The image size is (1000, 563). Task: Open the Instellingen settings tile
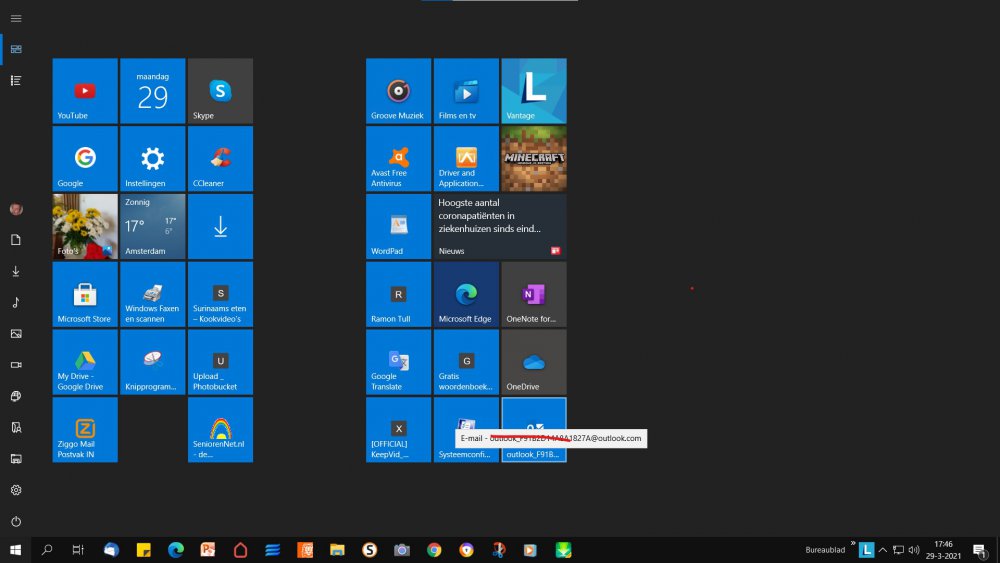[x=152, y=159]
